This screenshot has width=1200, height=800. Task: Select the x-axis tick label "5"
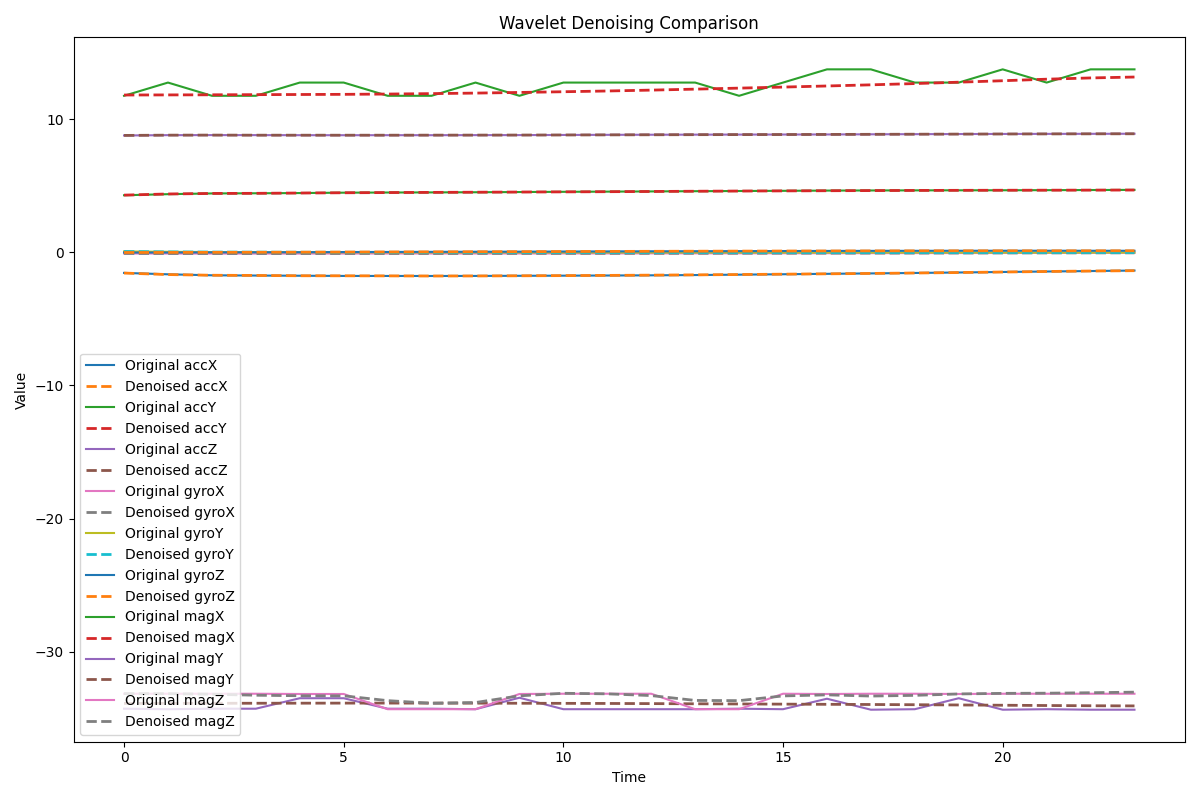(x=343, y=758)
